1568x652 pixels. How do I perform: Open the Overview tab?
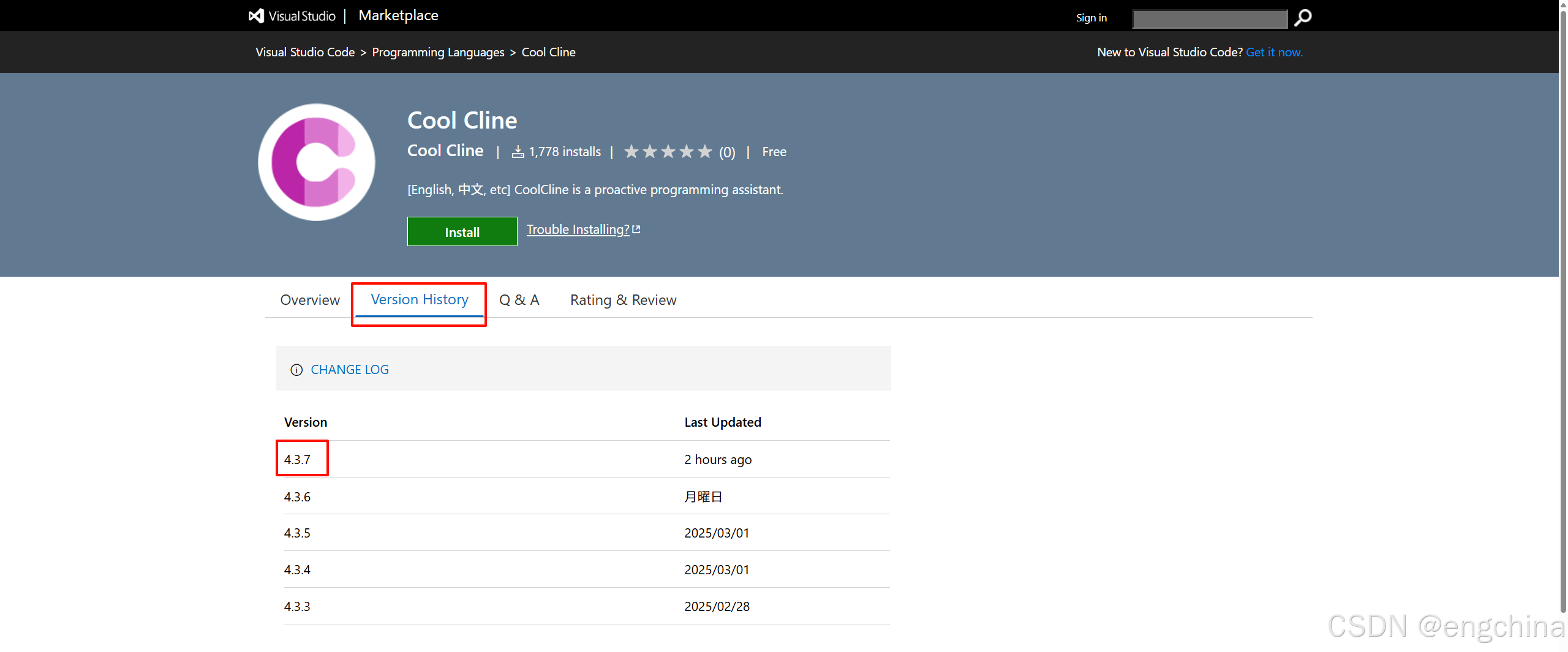(310, 300)
